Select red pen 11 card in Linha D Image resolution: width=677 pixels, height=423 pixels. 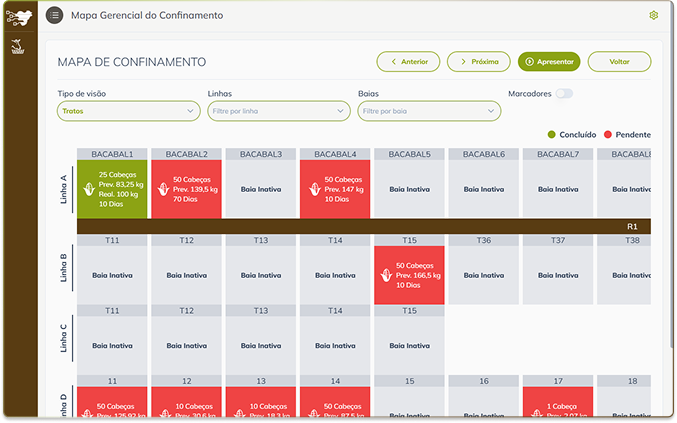point(112,403)
